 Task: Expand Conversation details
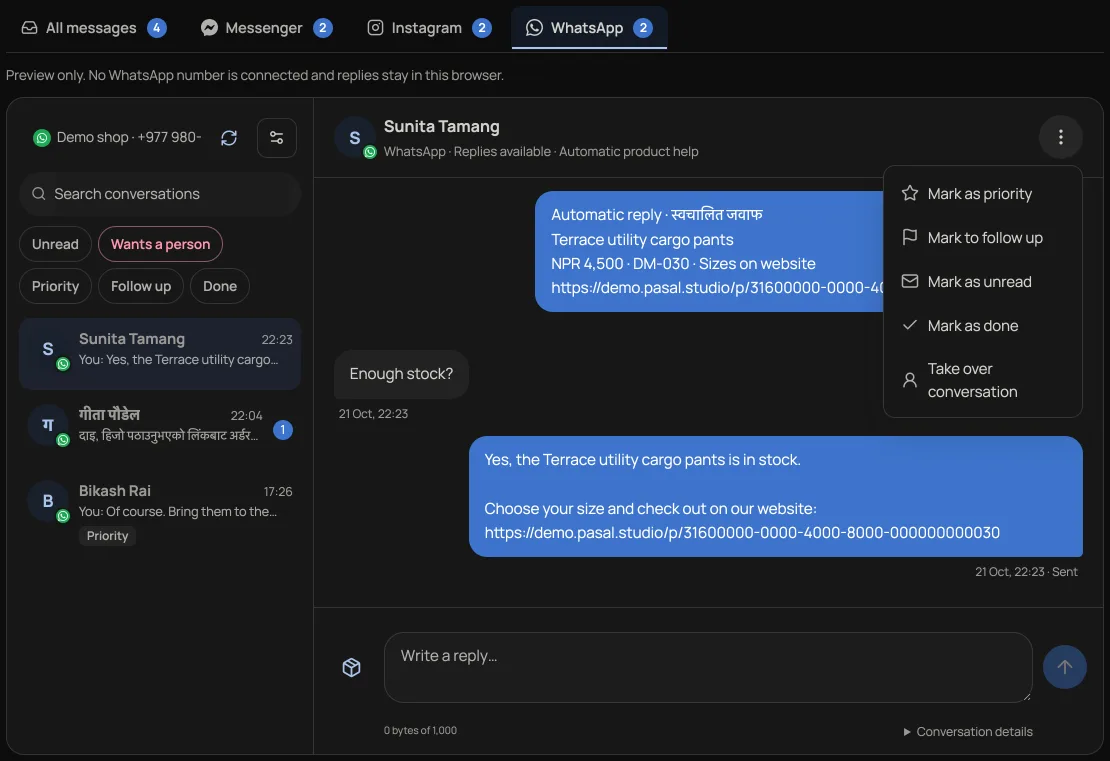(x=968, y=732)
